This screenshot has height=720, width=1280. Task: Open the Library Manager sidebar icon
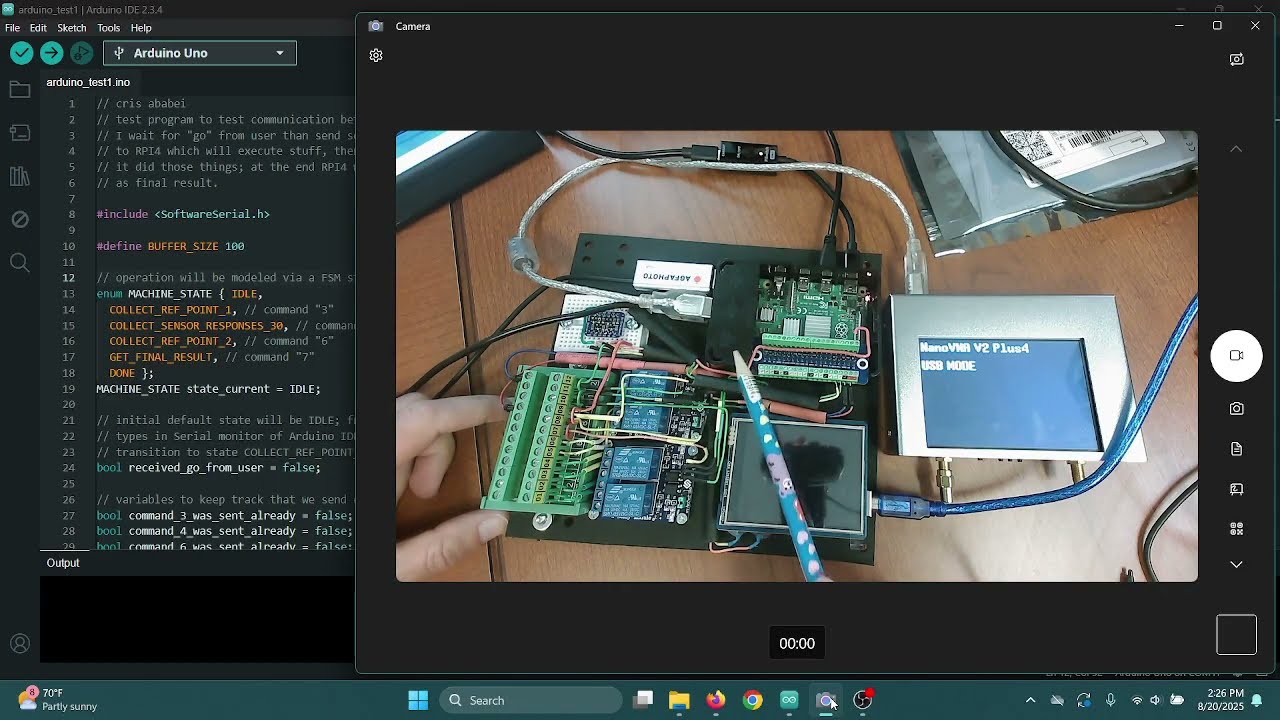[19, 177]
